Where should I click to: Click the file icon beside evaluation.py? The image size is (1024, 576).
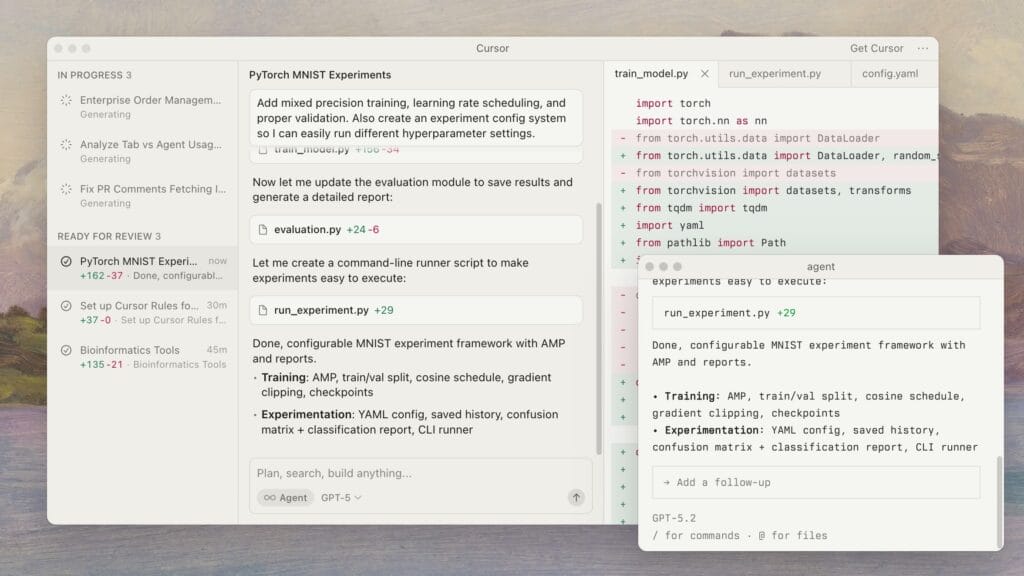tap(263, 230)
